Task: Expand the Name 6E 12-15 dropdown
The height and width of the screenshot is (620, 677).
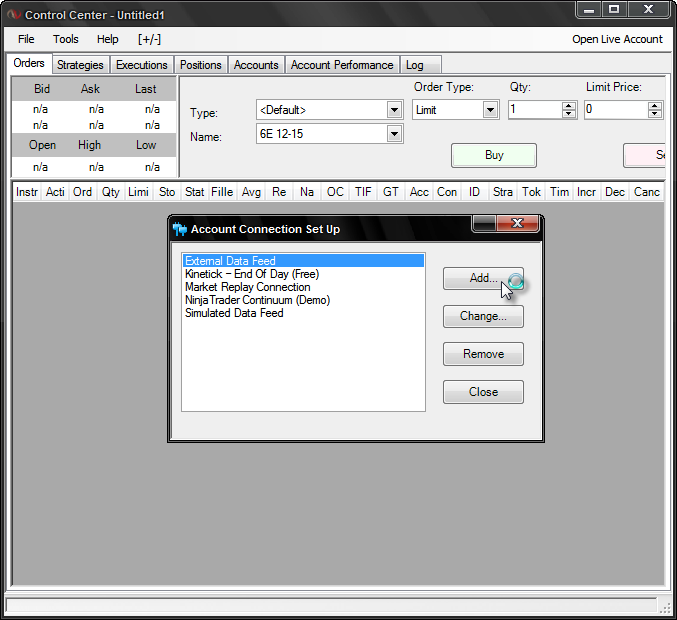Action: (394, 134)
